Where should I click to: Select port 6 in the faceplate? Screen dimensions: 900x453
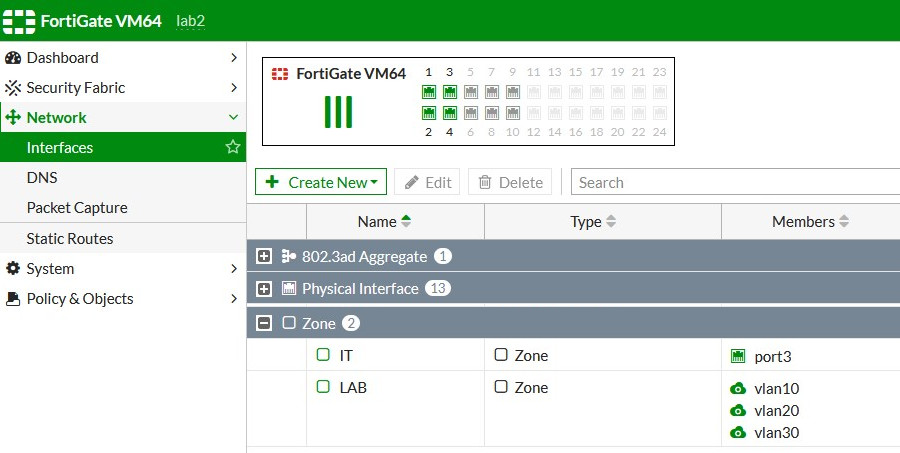(x=471, y=113)
